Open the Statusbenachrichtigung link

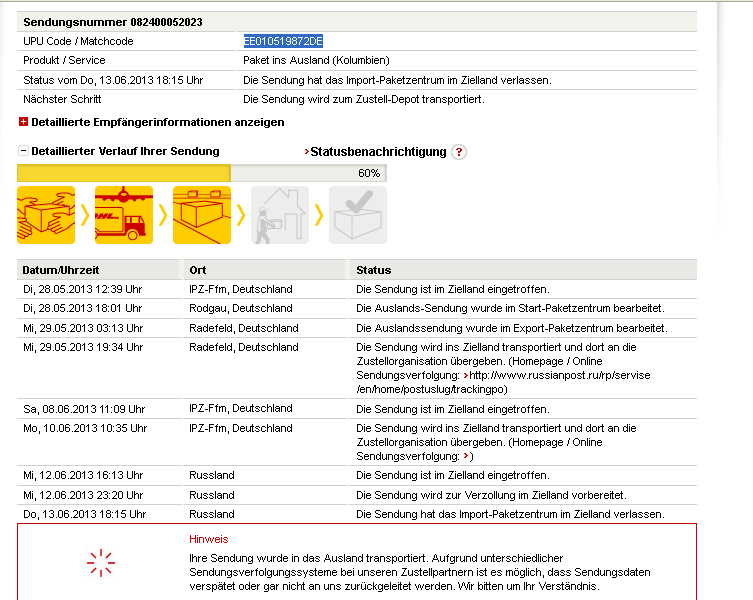pos(378,152)
